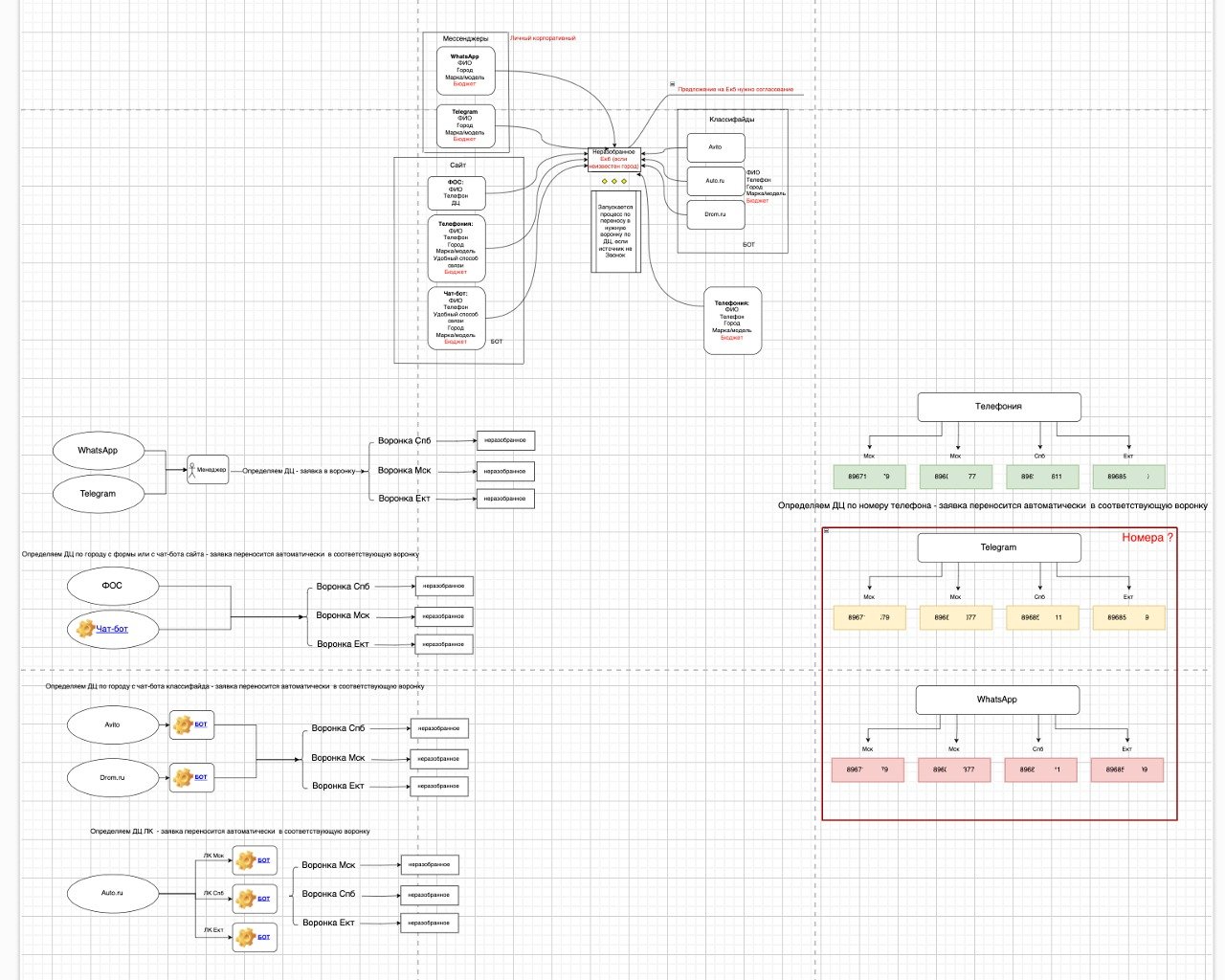The height and width of the screenshot is (980, 1225).
Task: Click Определяем ДЦ - заявка в воронку label
Action: pyautogui.click(x=300, y=471)
